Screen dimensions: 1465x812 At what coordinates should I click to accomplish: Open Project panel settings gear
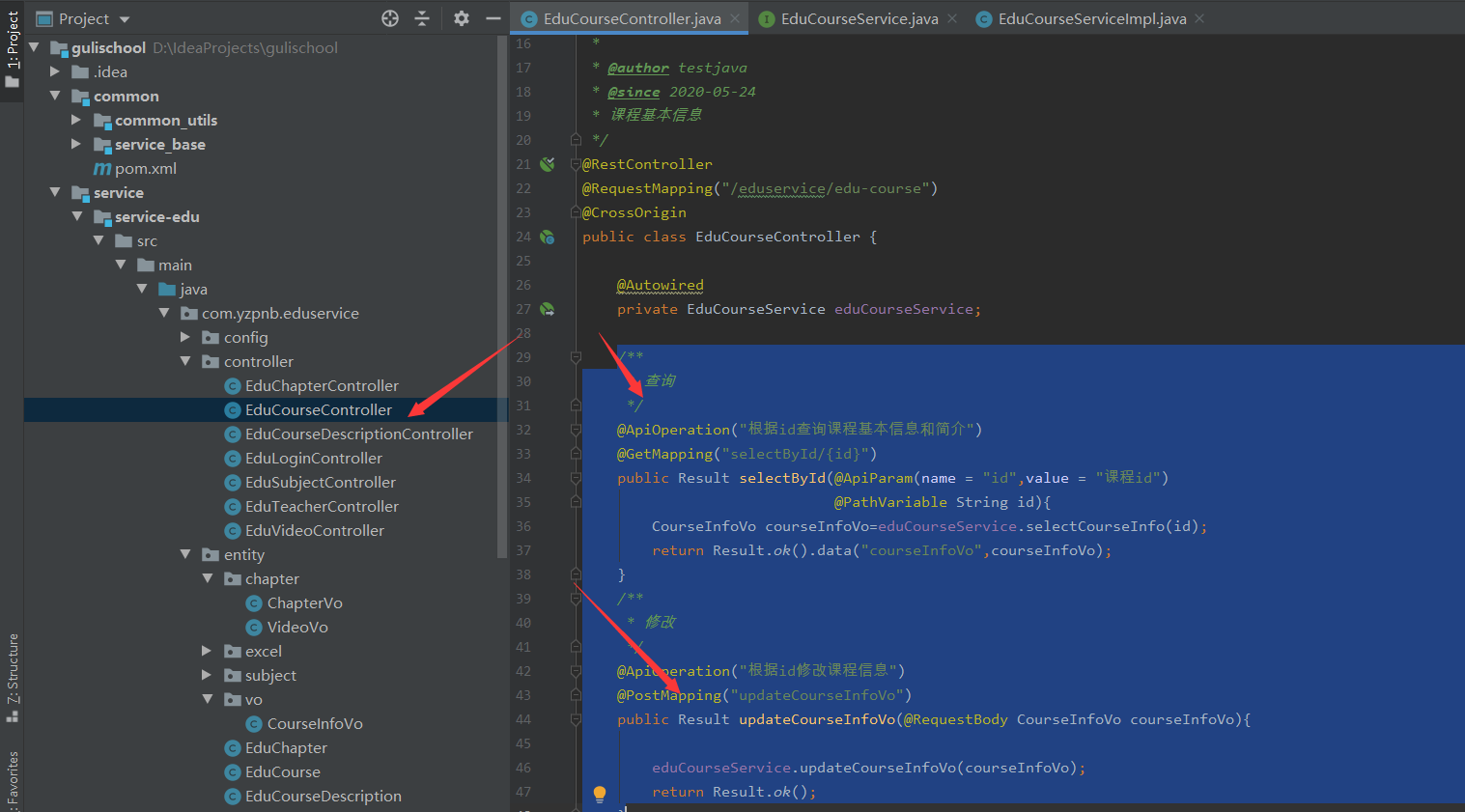462,18
